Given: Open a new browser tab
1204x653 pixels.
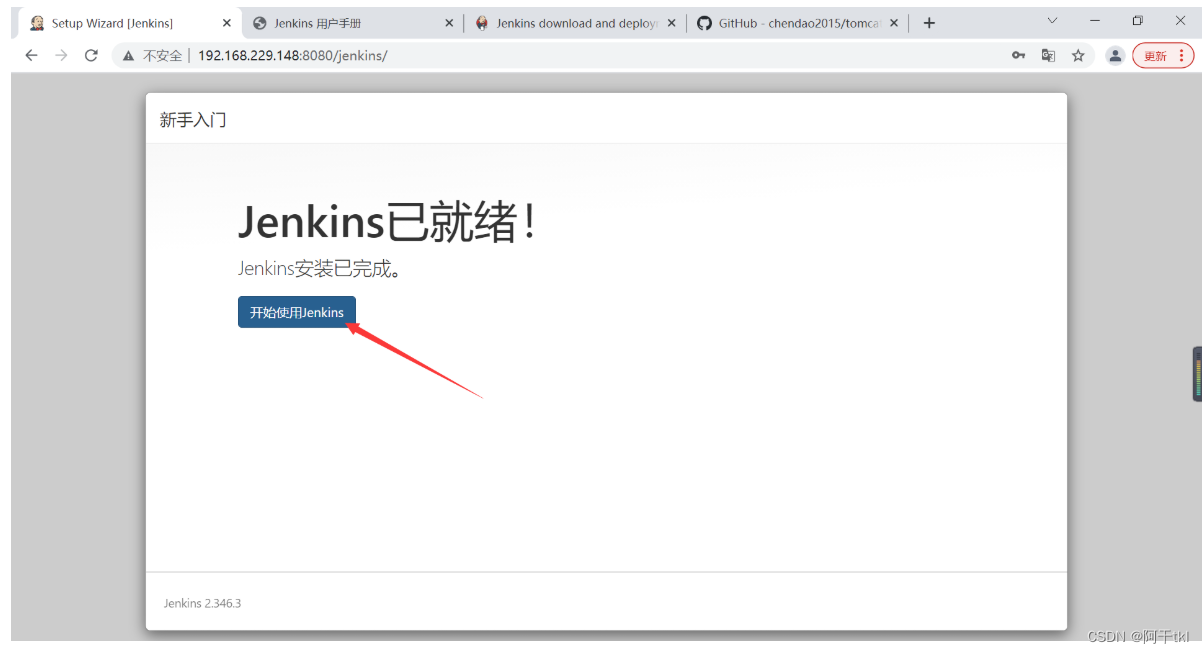Looking at the screenshot, I should click(x=929, y=23).
